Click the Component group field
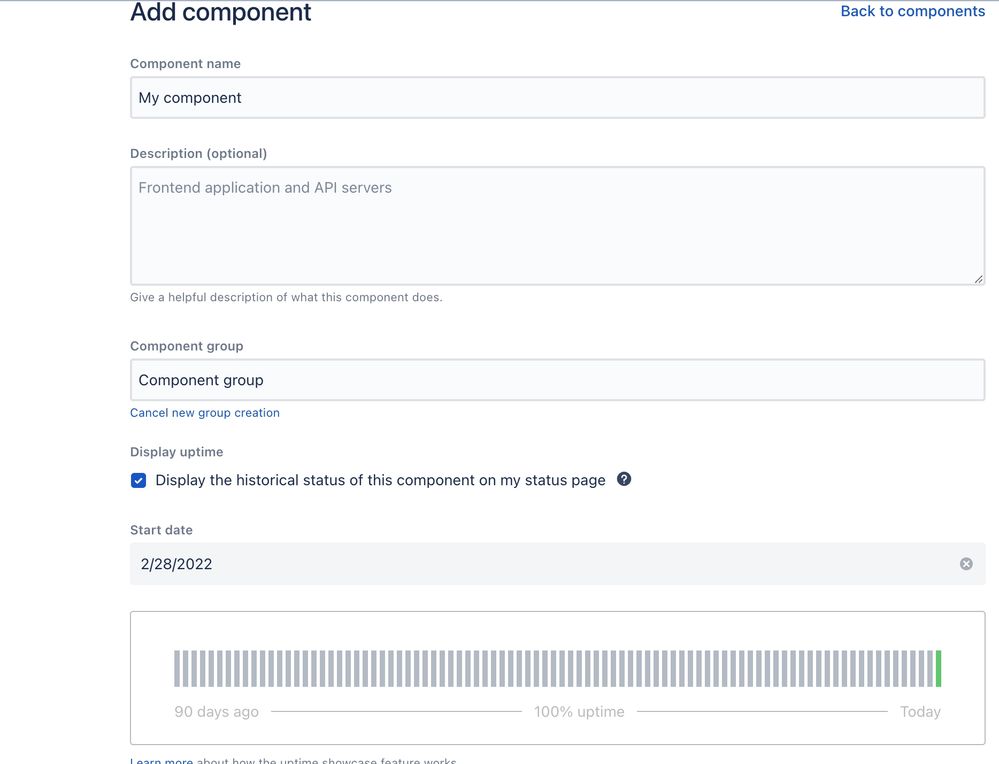 pyautogui.click(x=557, y=380)
